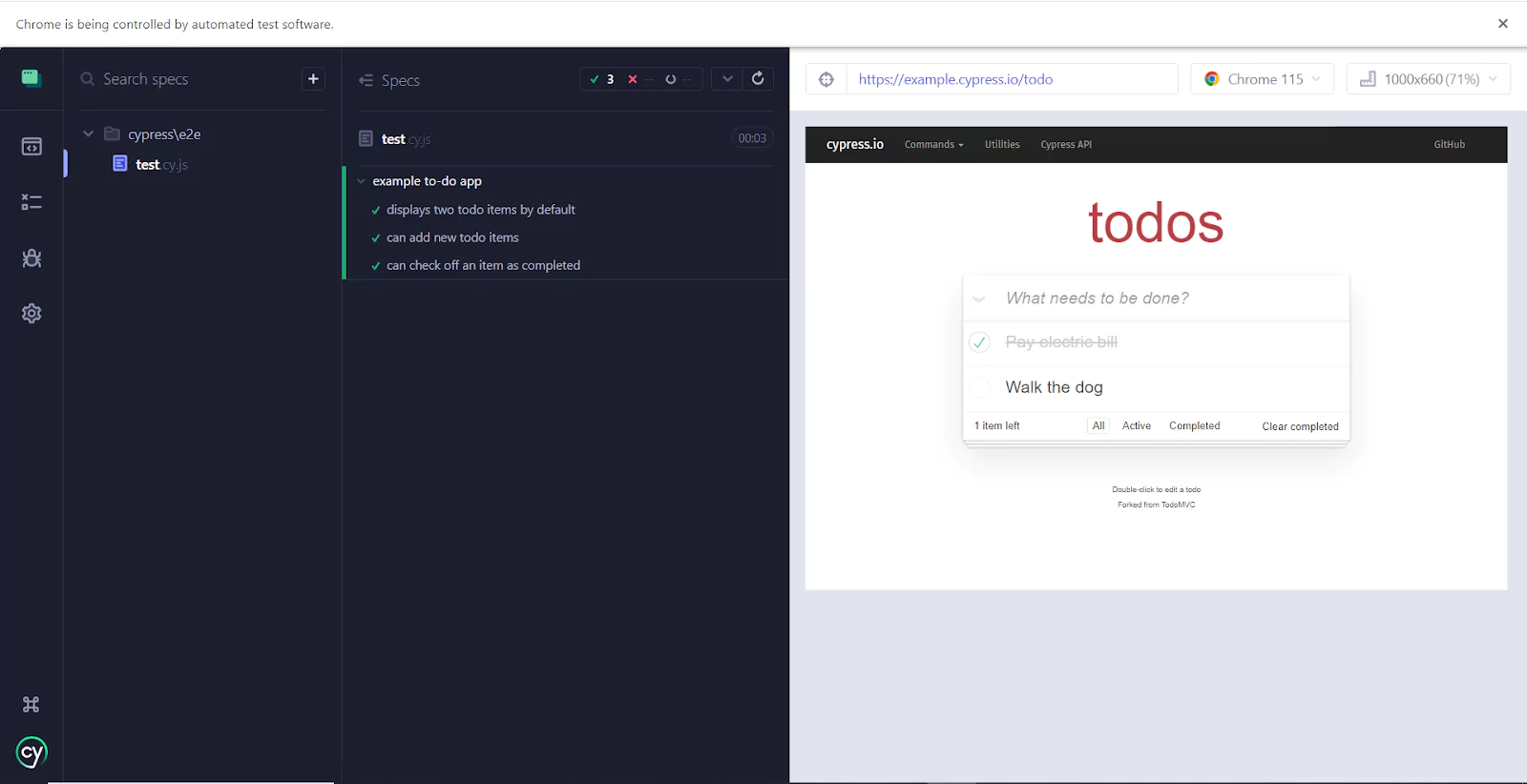The image size is (1527, 784).
Task: Click the todos heading
Action: pyautogui.click(x=1156, y=222)
